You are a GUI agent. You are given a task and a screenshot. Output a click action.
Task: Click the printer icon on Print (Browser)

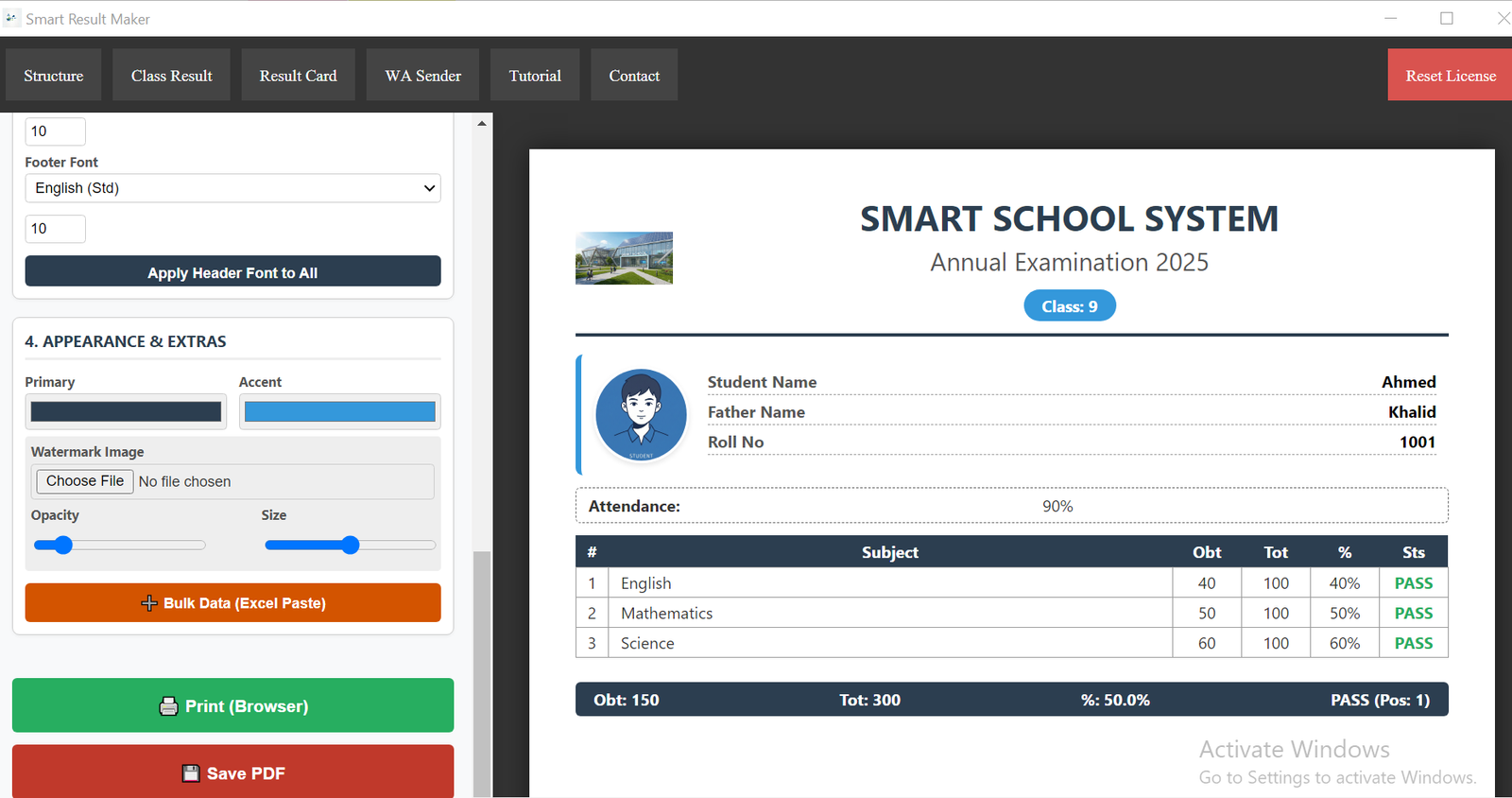168,706
